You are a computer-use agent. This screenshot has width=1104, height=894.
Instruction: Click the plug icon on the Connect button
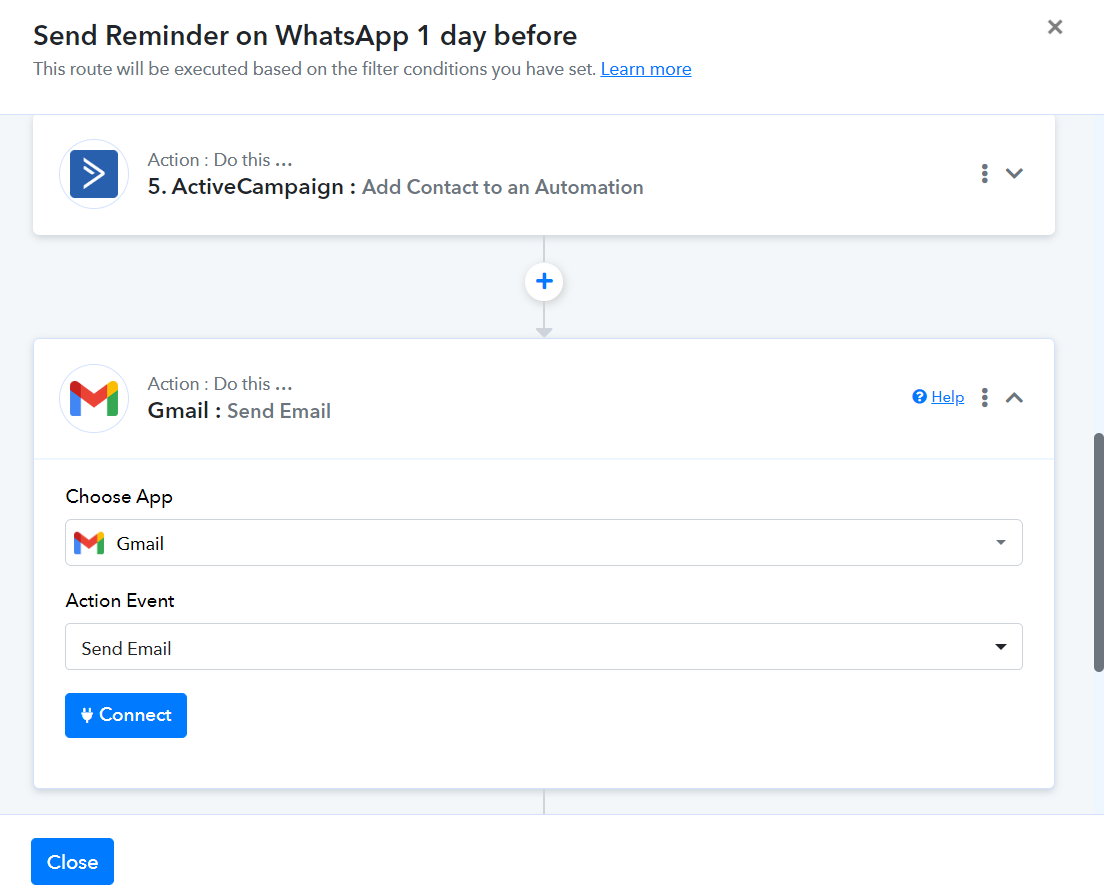(87, 715)
